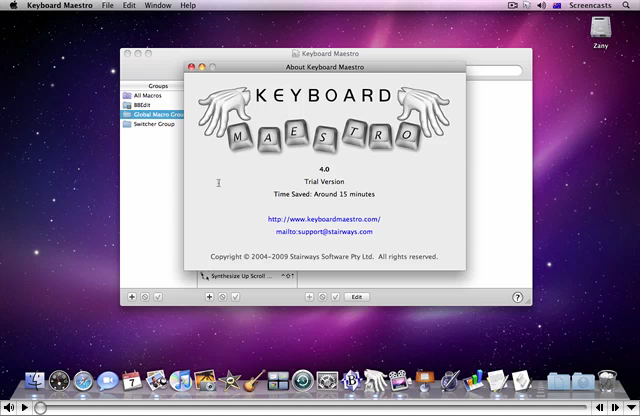Click the search field in Keyboard Maestro window

click(494, 71)
